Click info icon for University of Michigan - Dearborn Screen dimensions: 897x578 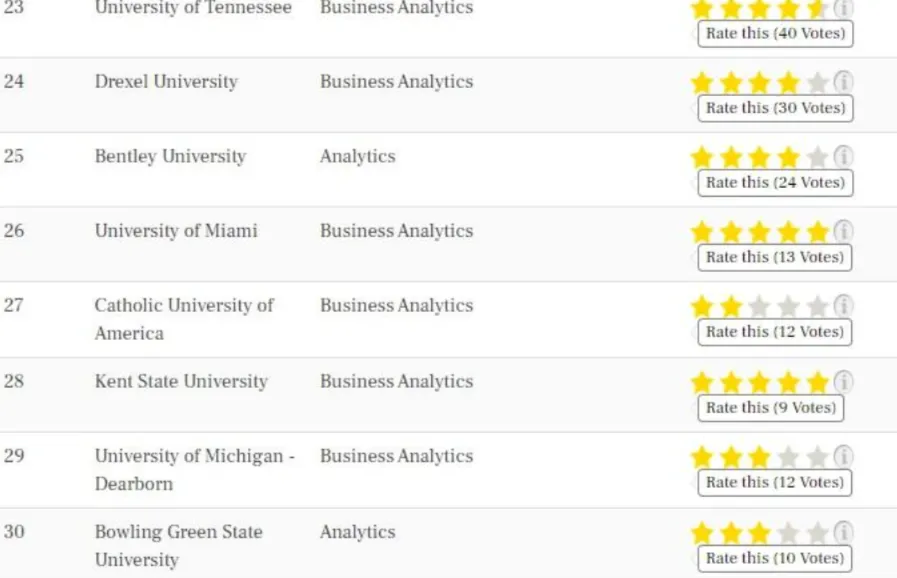[844, 457]
